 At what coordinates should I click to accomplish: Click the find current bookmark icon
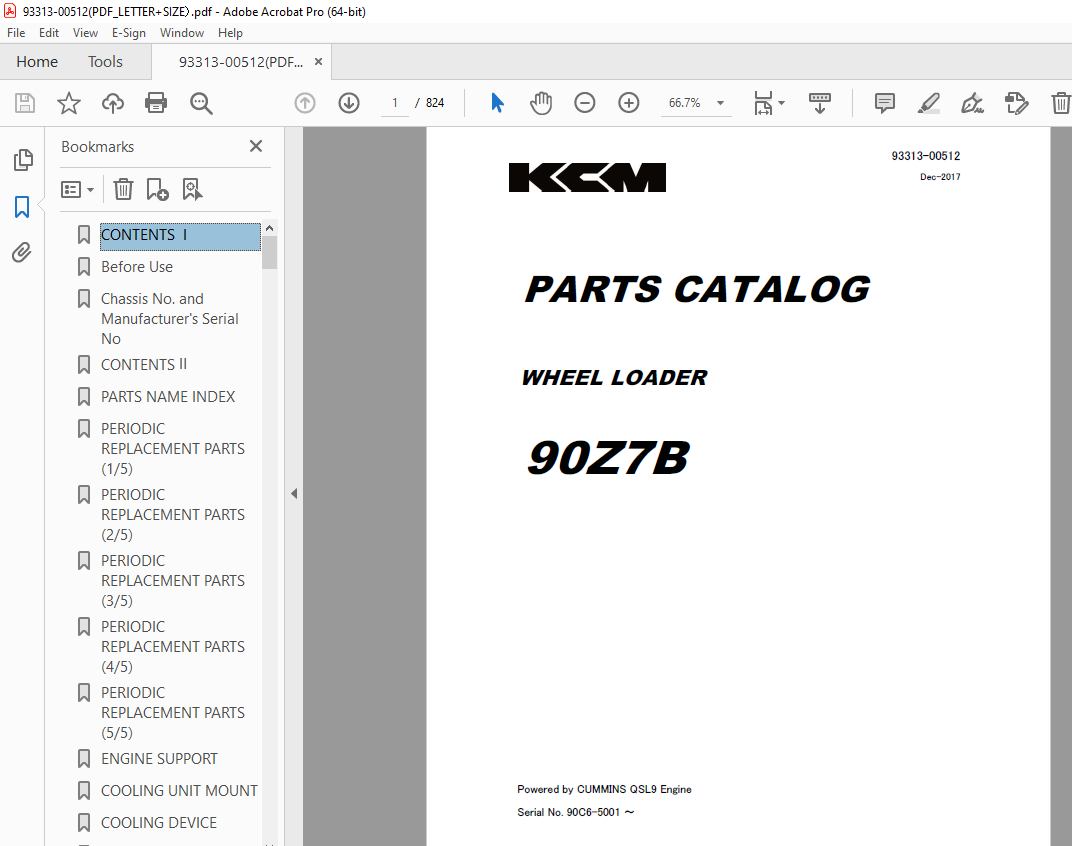tap(192, 189)
